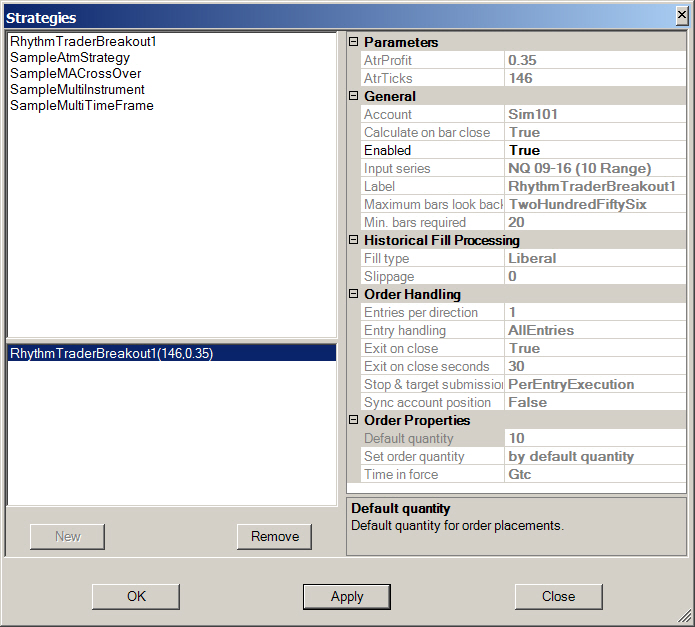Change Entry handling value AllEntries
The image size is (695, 627).
tap(595, 330)
